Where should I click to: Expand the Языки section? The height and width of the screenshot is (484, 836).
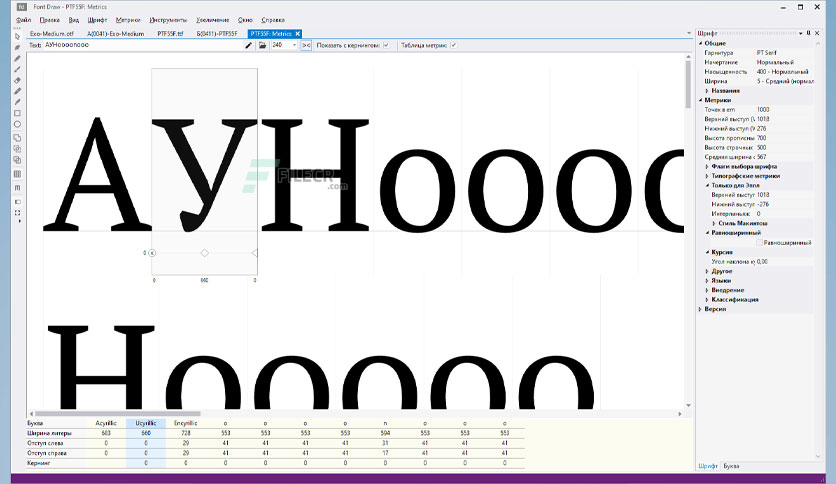tap(708, 281)
